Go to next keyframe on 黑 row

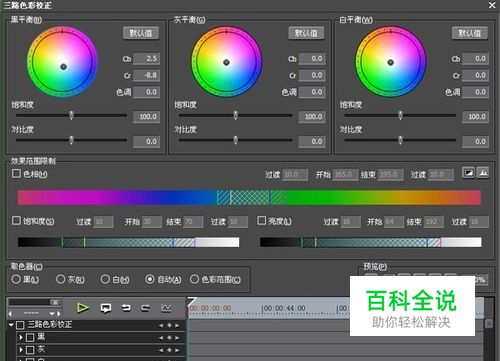[177, 338]
